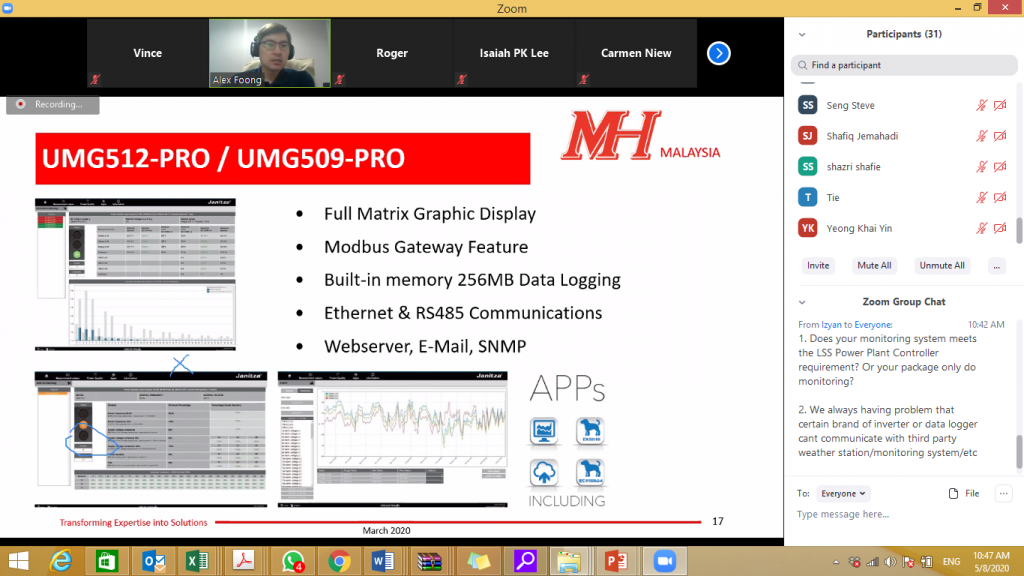Click Unmute All button
Viewport: 1024px width, 576px height.
coord(942,266)
